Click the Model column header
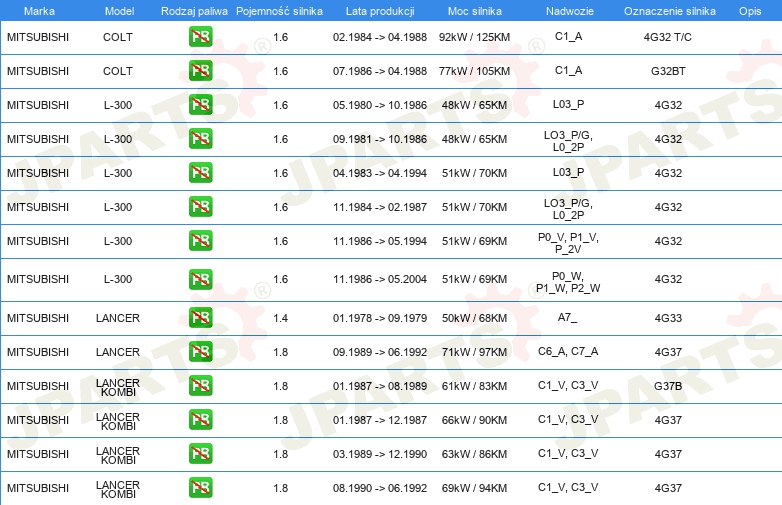 pos(119,11)
